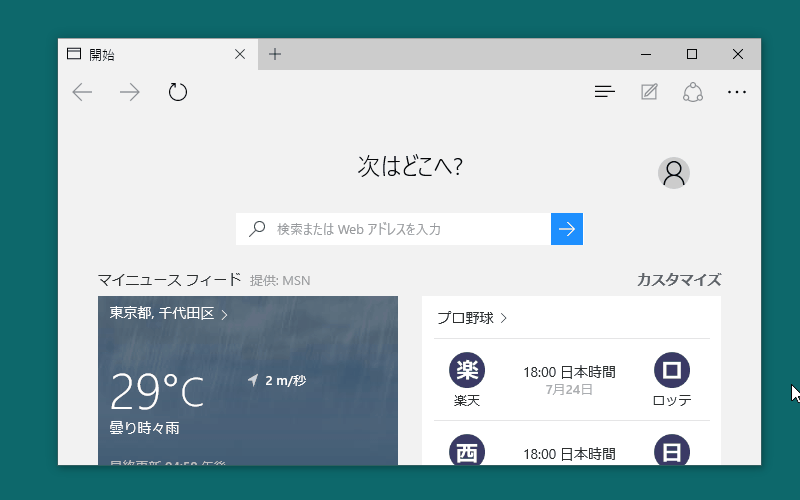Click the カスタマイズ link
Screen dimensions: 800x500
679,280
